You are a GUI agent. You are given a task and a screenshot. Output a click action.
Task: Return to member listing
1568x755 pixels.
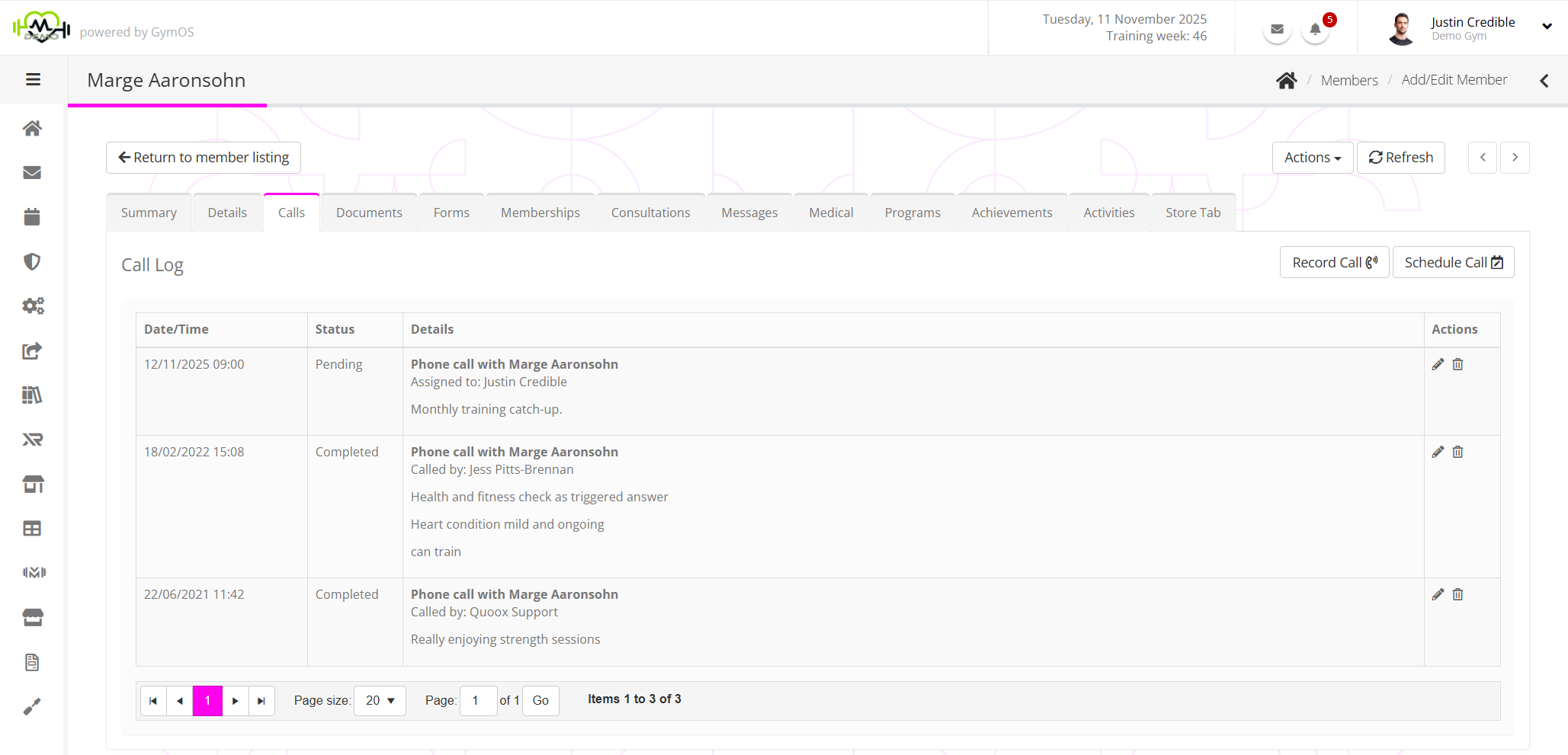204,158
